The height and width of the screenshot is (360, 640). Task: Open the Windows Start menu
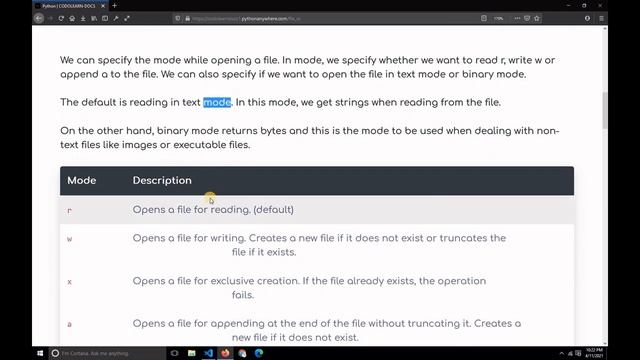pos(40,353)
